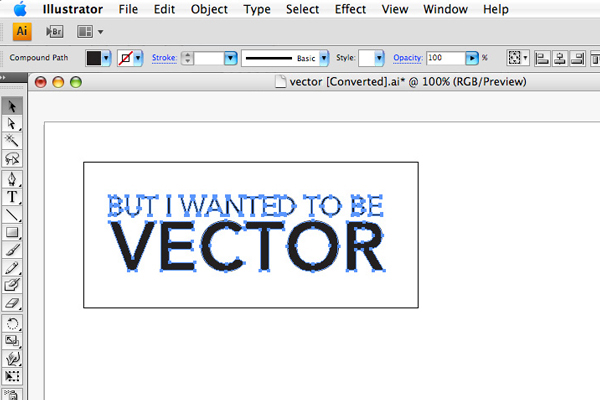Open the Window menu
Viewport: 600px width, 400px height.
(445, 9)
